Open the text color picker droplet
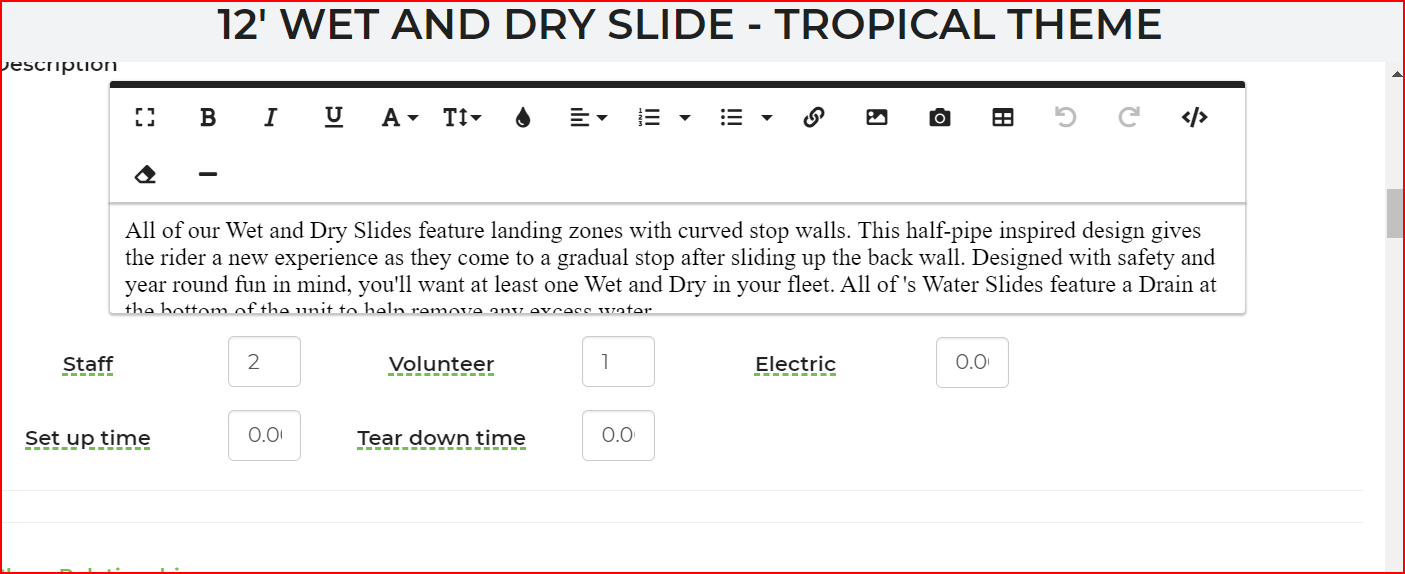Viewport: 1405px width, 574px height. [x=523, y=118]
